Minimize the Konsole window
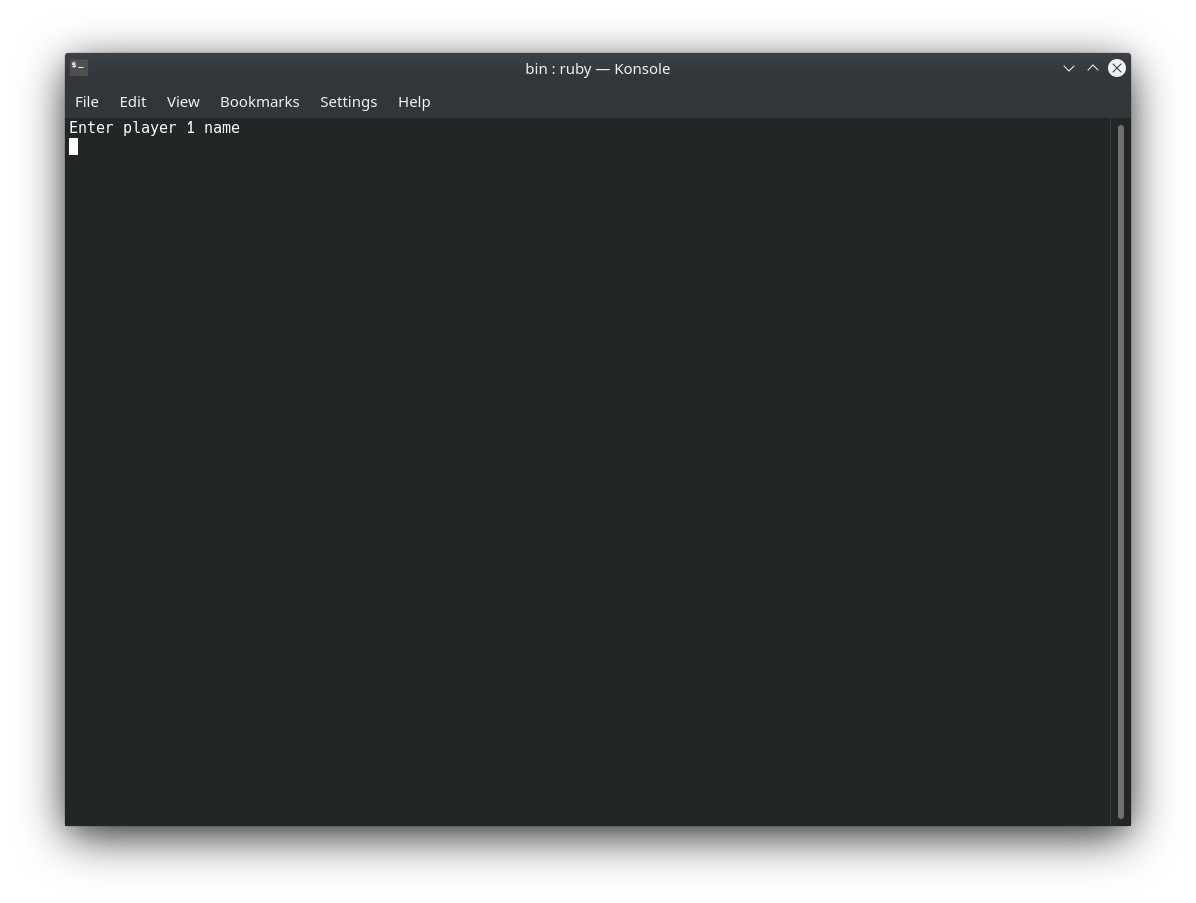 click(x=1069, y=69)
